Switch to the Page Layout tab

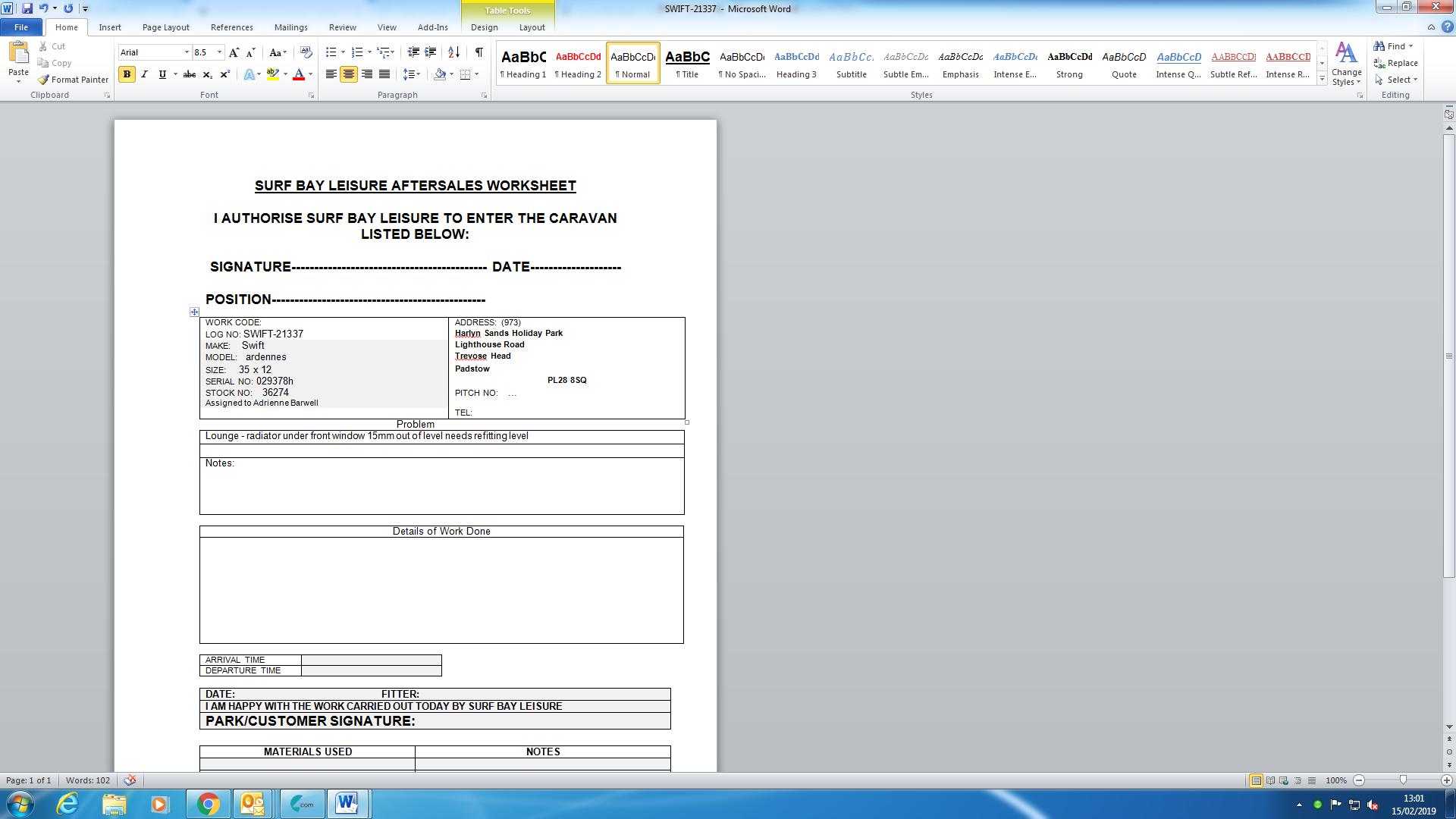165,27
